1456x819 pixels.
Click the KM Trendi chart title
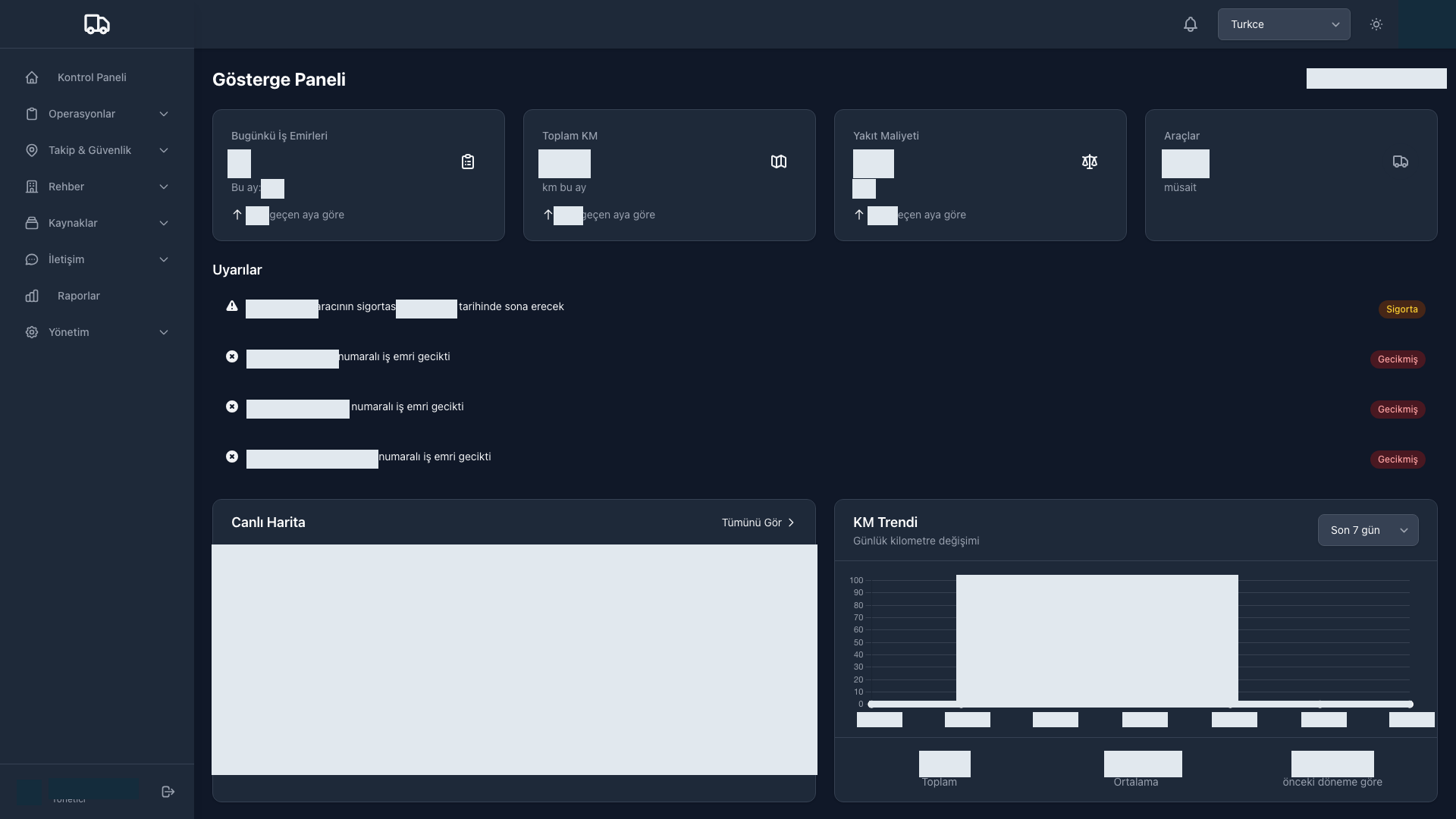(885, 522)
